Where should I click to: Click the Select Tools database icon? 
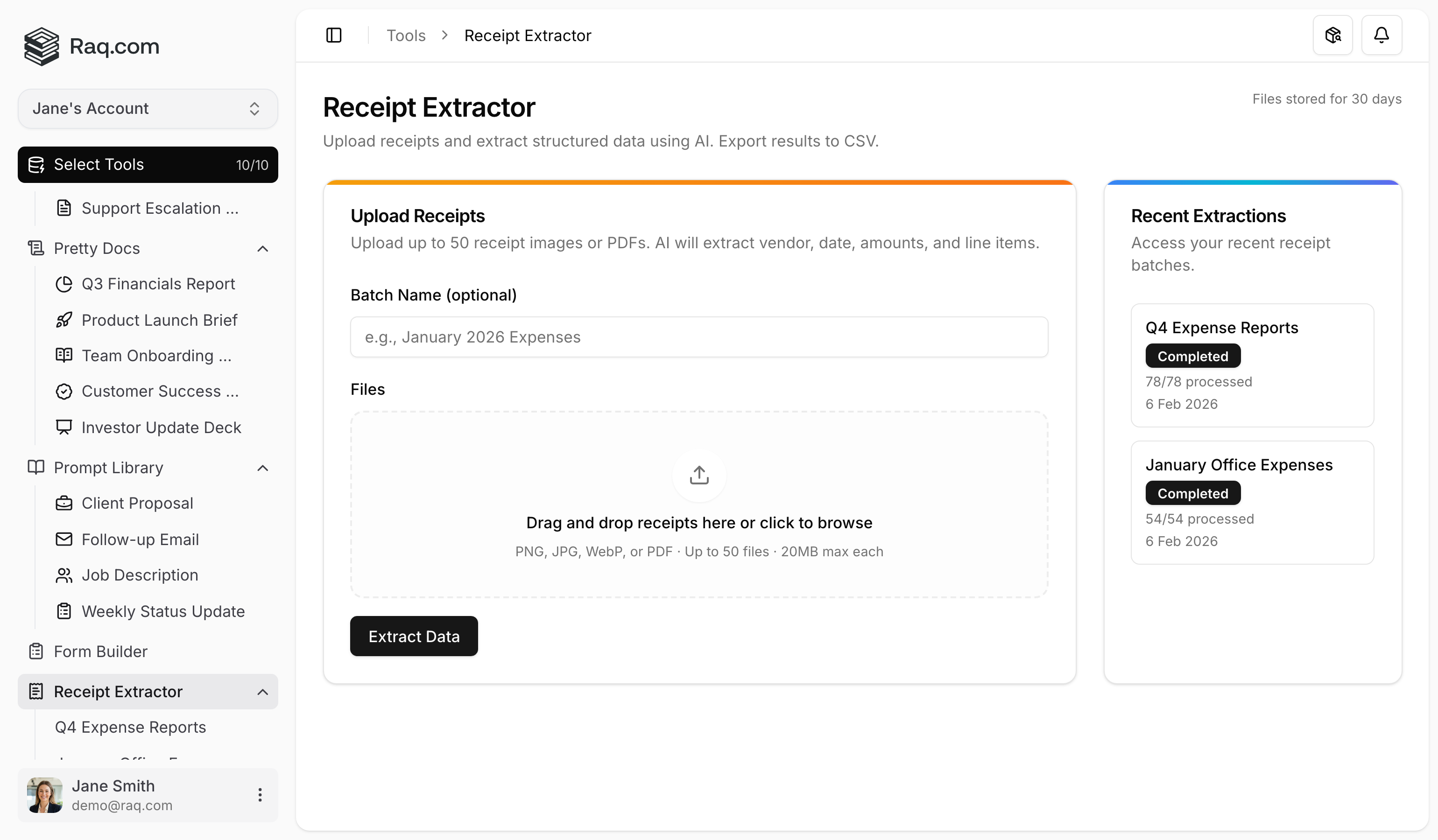tap(37, 165)
